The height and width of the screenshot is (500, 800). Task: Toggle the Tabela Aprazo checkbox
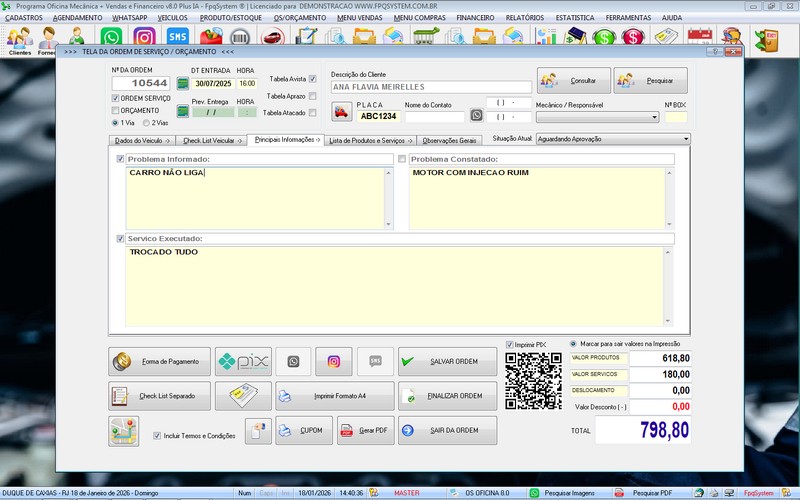(313, 96)
